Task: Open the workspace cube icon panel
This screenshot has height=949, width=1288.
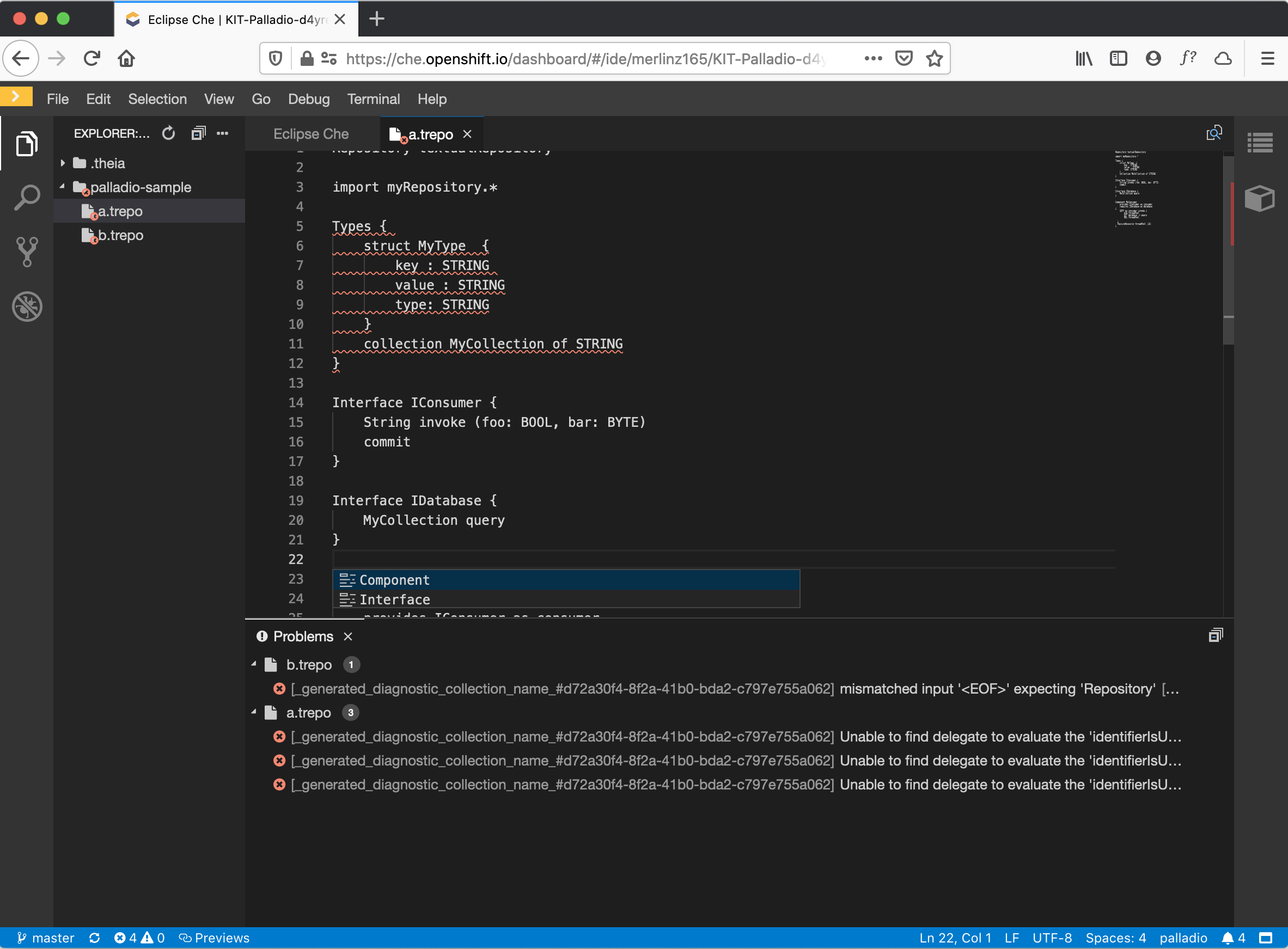Action: pyautogui.click(x=1260, y=199)
